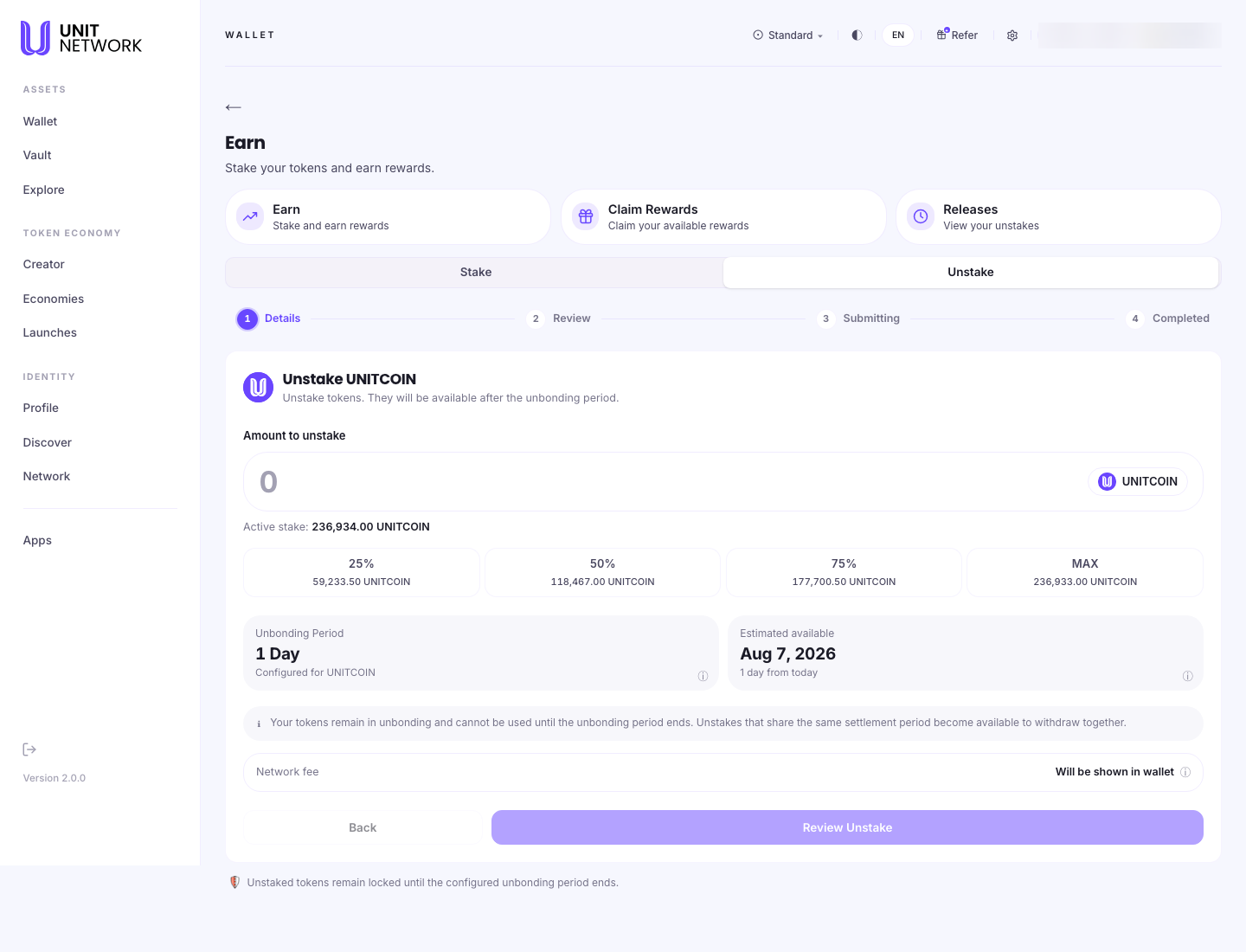Choose 25% unstake amount
The width and height of the screenshot is (1246, 952).
(x=362, y=572)
